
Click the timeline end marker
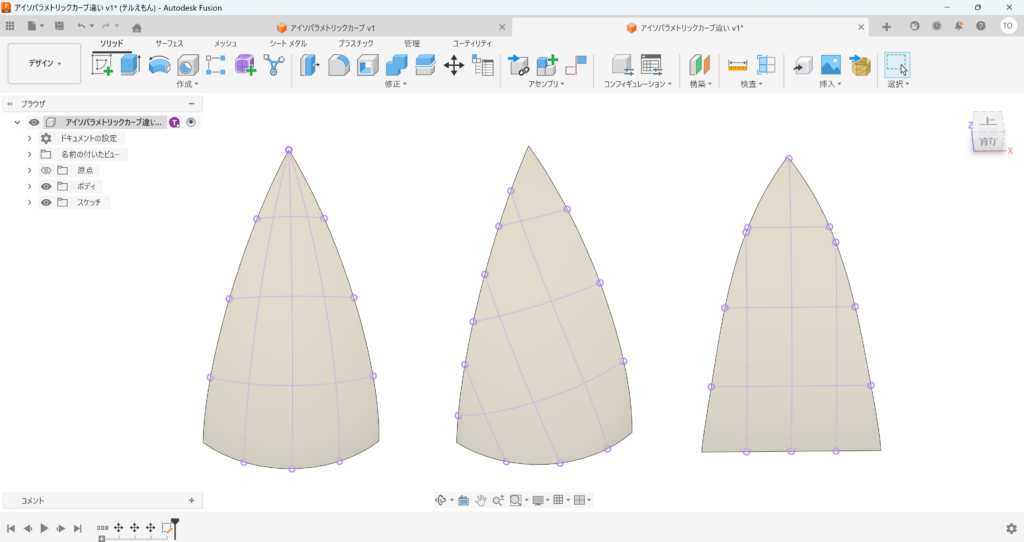point(174,523)
